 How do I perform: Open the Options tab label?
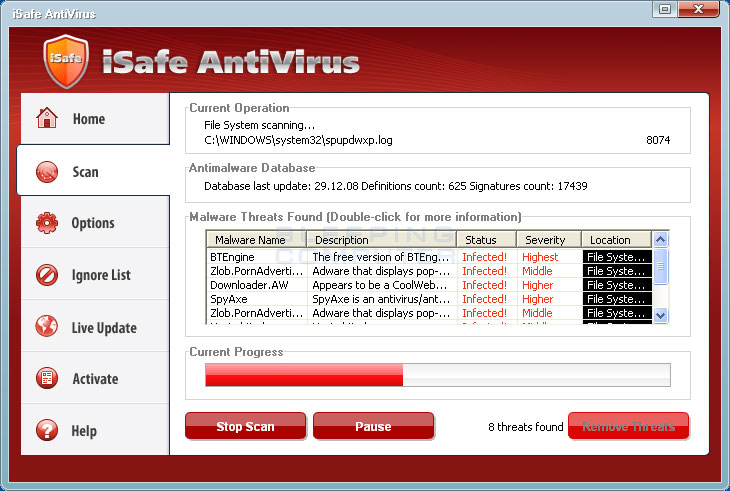tap(93, 223)
